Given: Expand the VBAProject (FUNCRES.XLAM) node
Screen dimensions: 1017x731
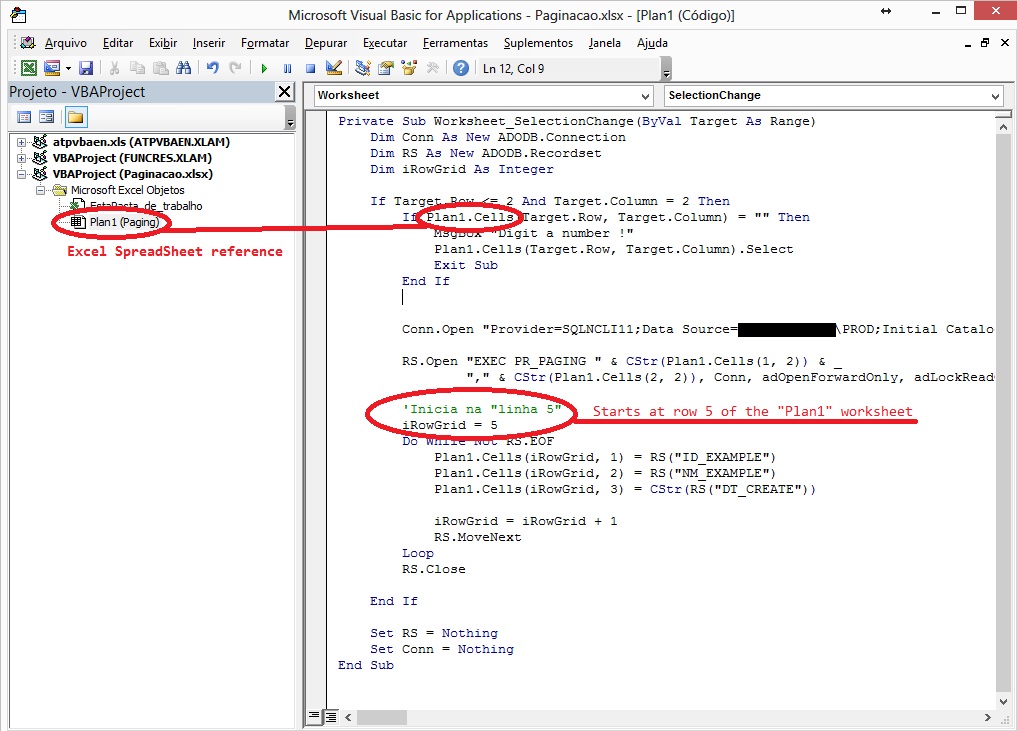Looking at the screenshot, I should 21,158.
